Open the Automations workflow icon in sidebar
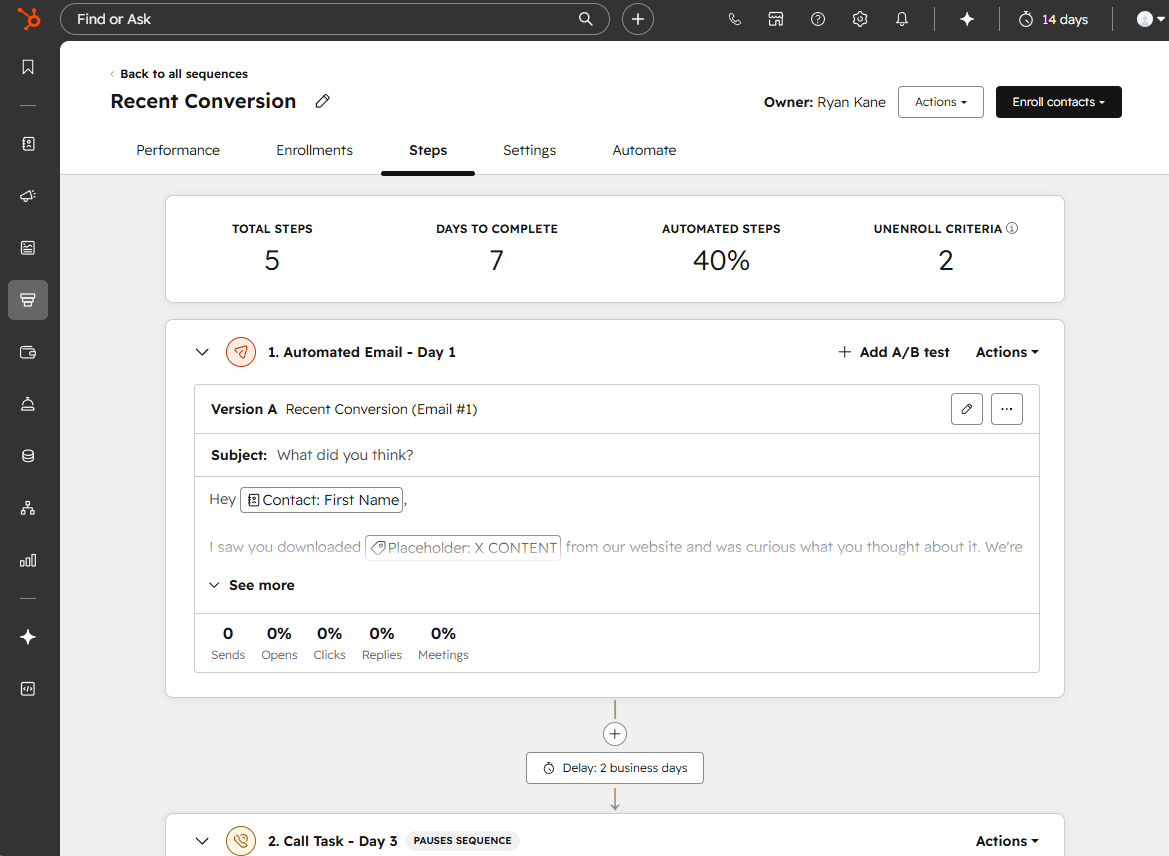Viewport: 1169px width, 856px height. pyautogui.click(x=27, y=508)
